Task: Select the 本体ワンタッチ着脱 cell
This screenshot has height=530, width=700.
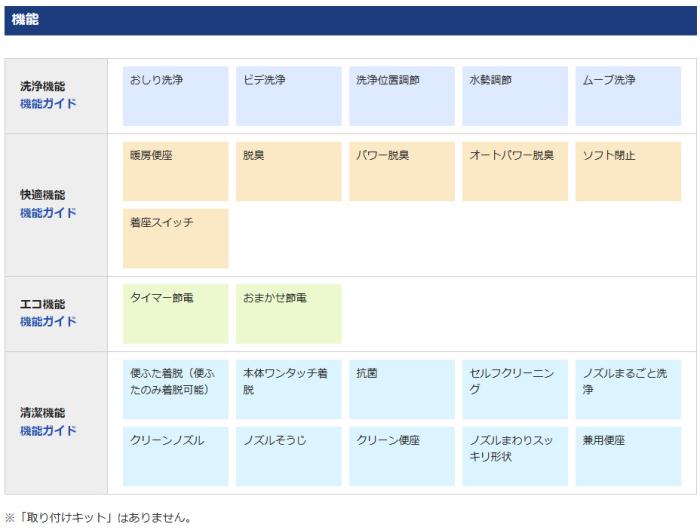Action: pos(289,389)
